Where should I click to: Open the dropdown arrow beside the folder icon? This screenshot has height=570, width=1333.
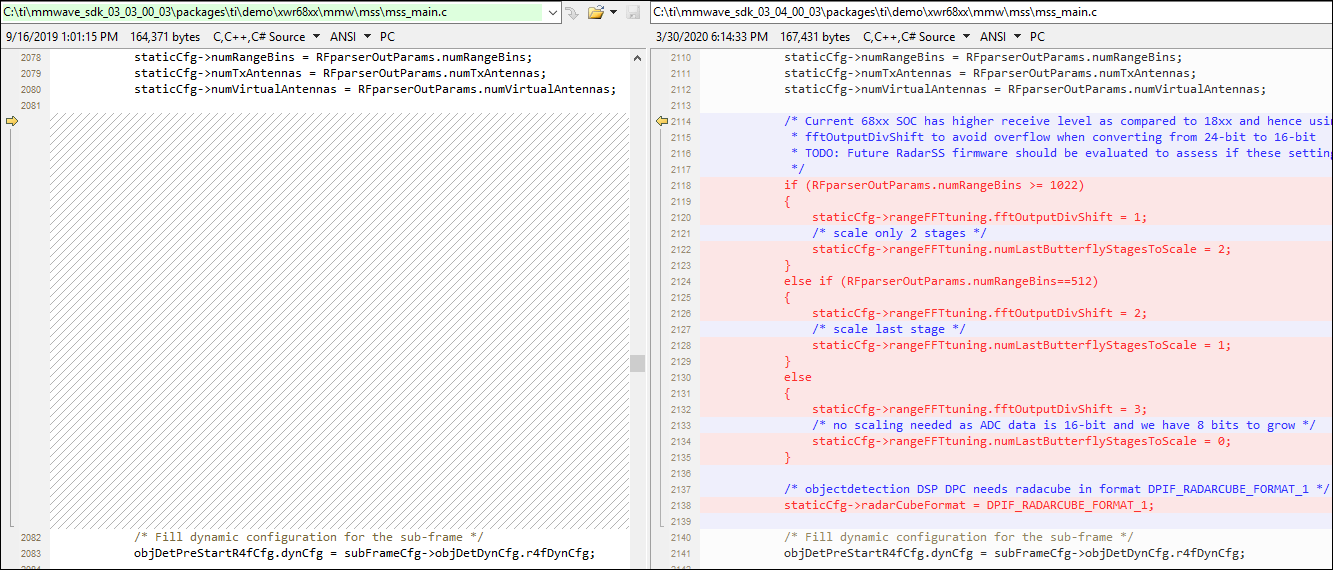coord(614,13)
